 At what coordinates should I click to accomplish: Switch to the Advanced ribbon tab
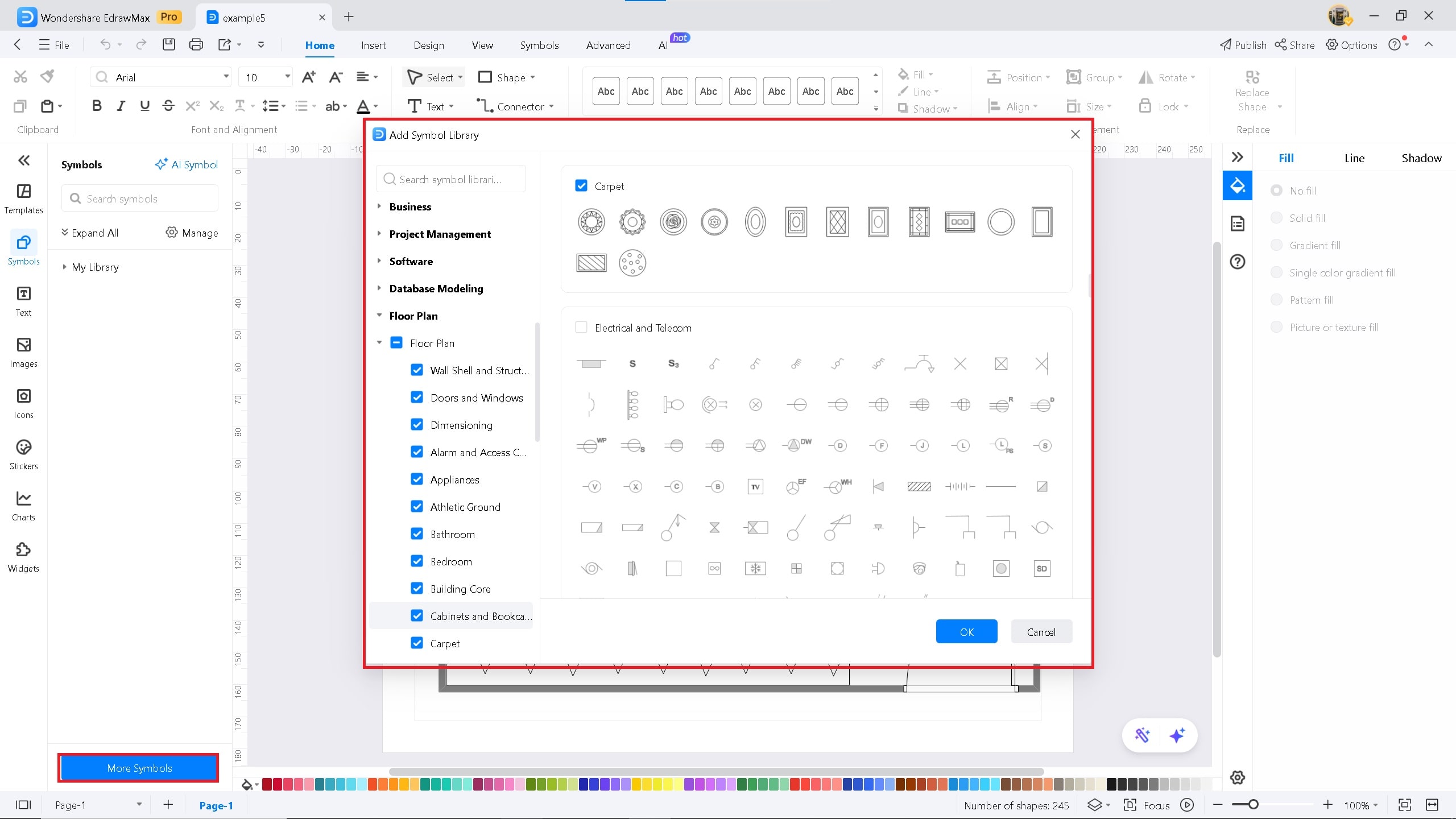click(x=608, y=45)
